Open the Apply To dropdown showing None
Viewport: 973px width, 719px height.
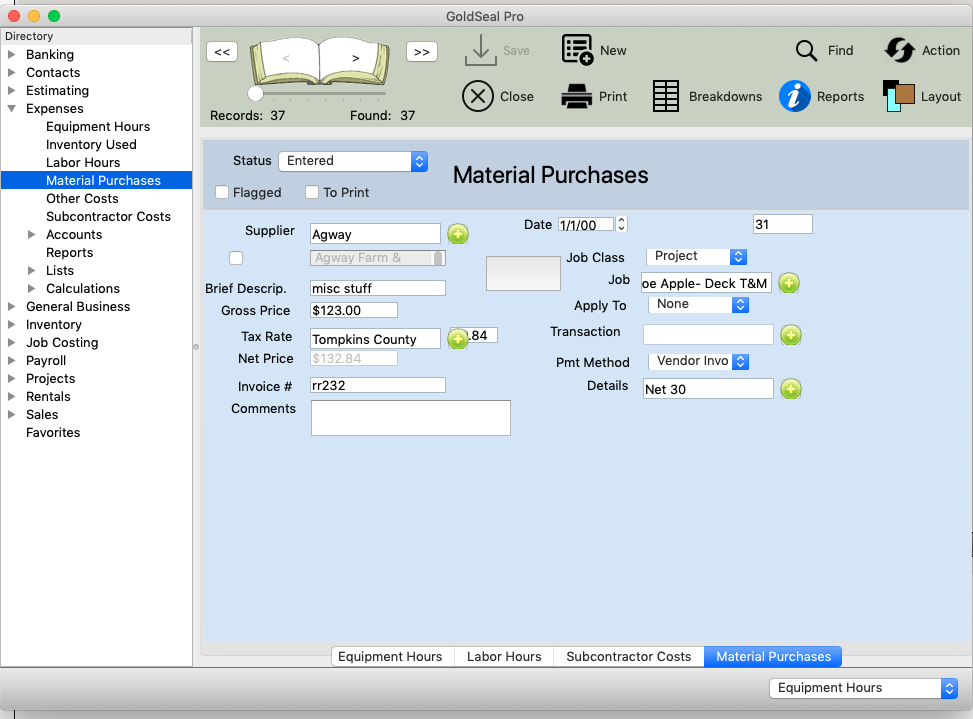pos(699,304)
